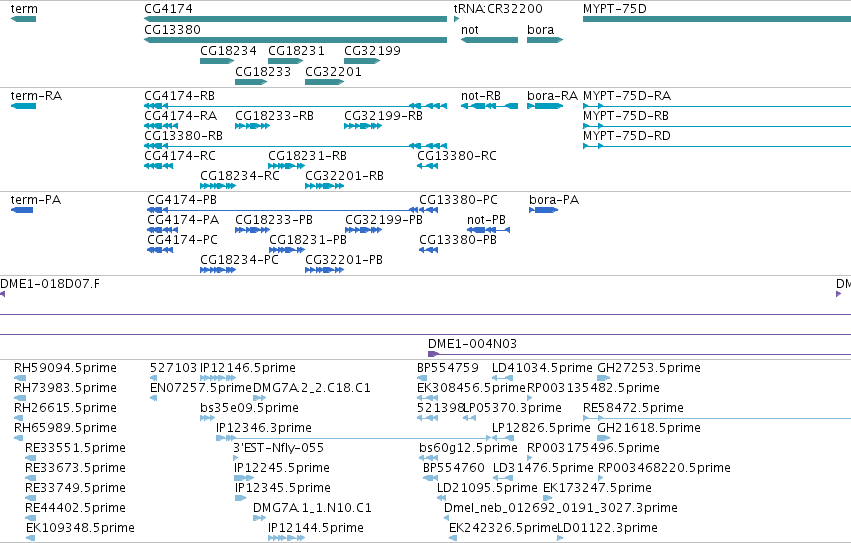Viewport: 851px width, 543px height.
Task: Click the CG32199-PB protein label
Action: coord(384,220)
